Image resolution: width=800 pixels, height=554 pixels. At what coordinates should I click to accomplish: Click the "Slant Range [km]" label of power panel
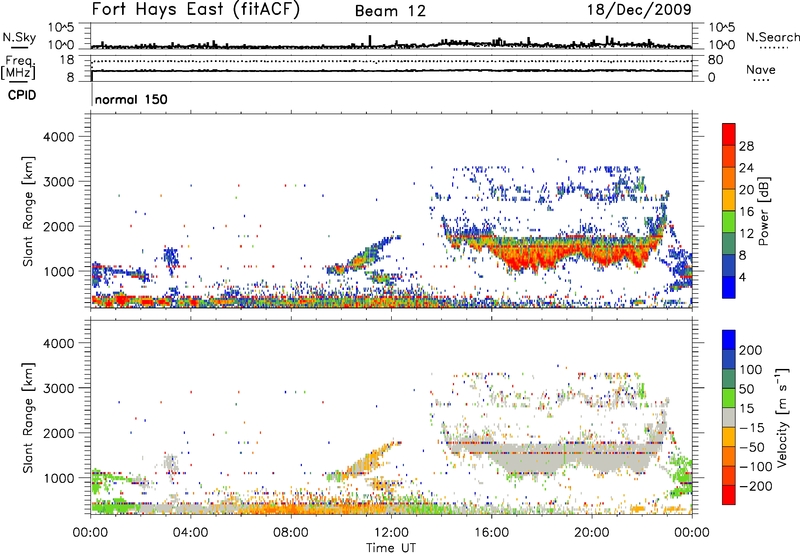tap(28, 211)
